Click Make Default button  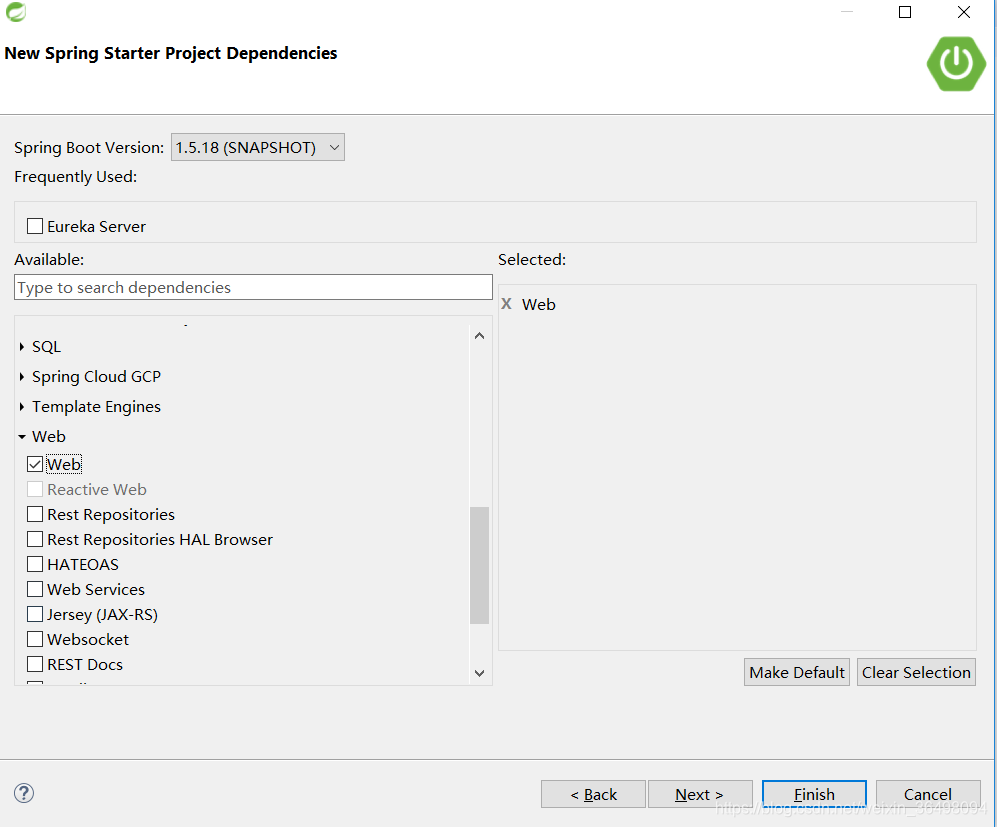tap(797, 672)
